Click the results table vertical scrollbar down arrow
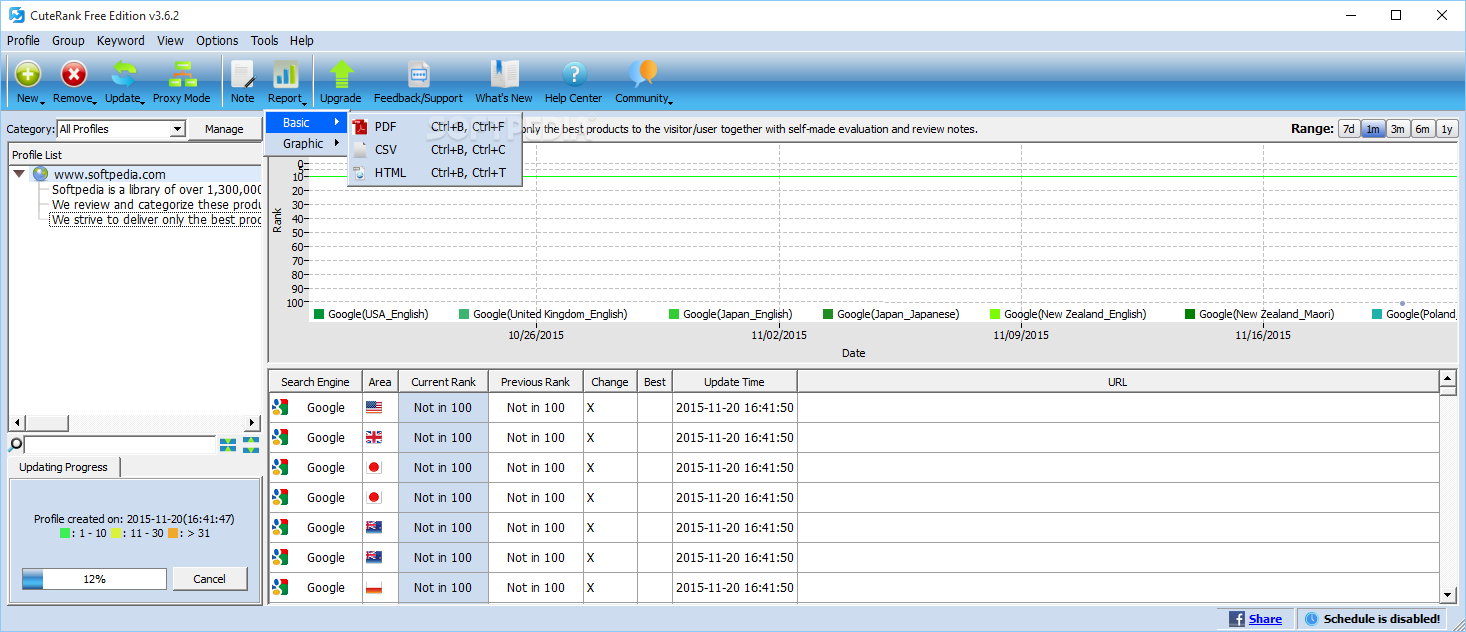Viewport: 1466px width, 632px height. click(x=1447, y=594)
